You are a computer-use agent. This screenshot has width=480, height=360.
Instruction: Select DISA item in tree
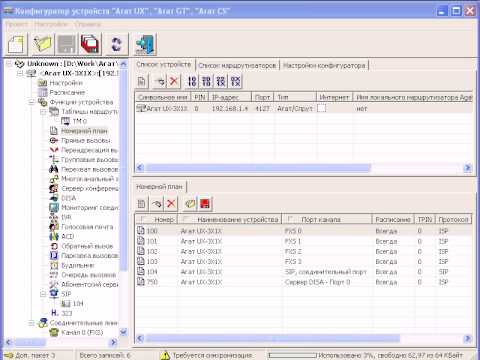pyautogui.click(x=69, y=198)
